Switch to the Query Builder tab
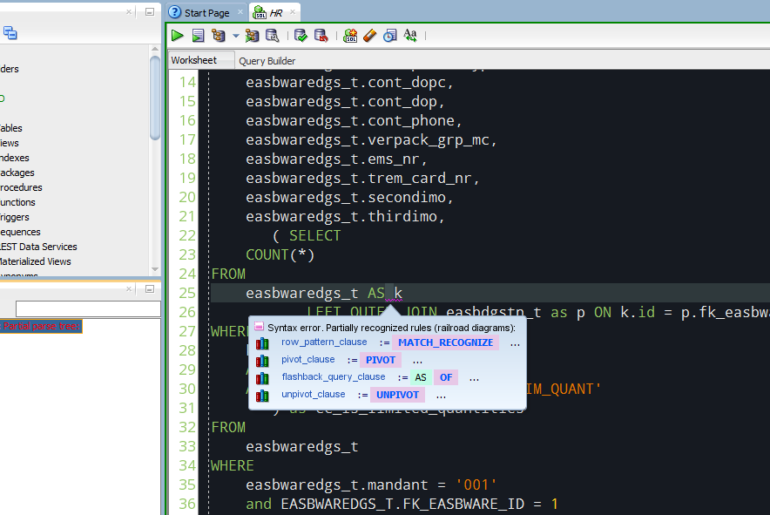 [x=266, y=61]
